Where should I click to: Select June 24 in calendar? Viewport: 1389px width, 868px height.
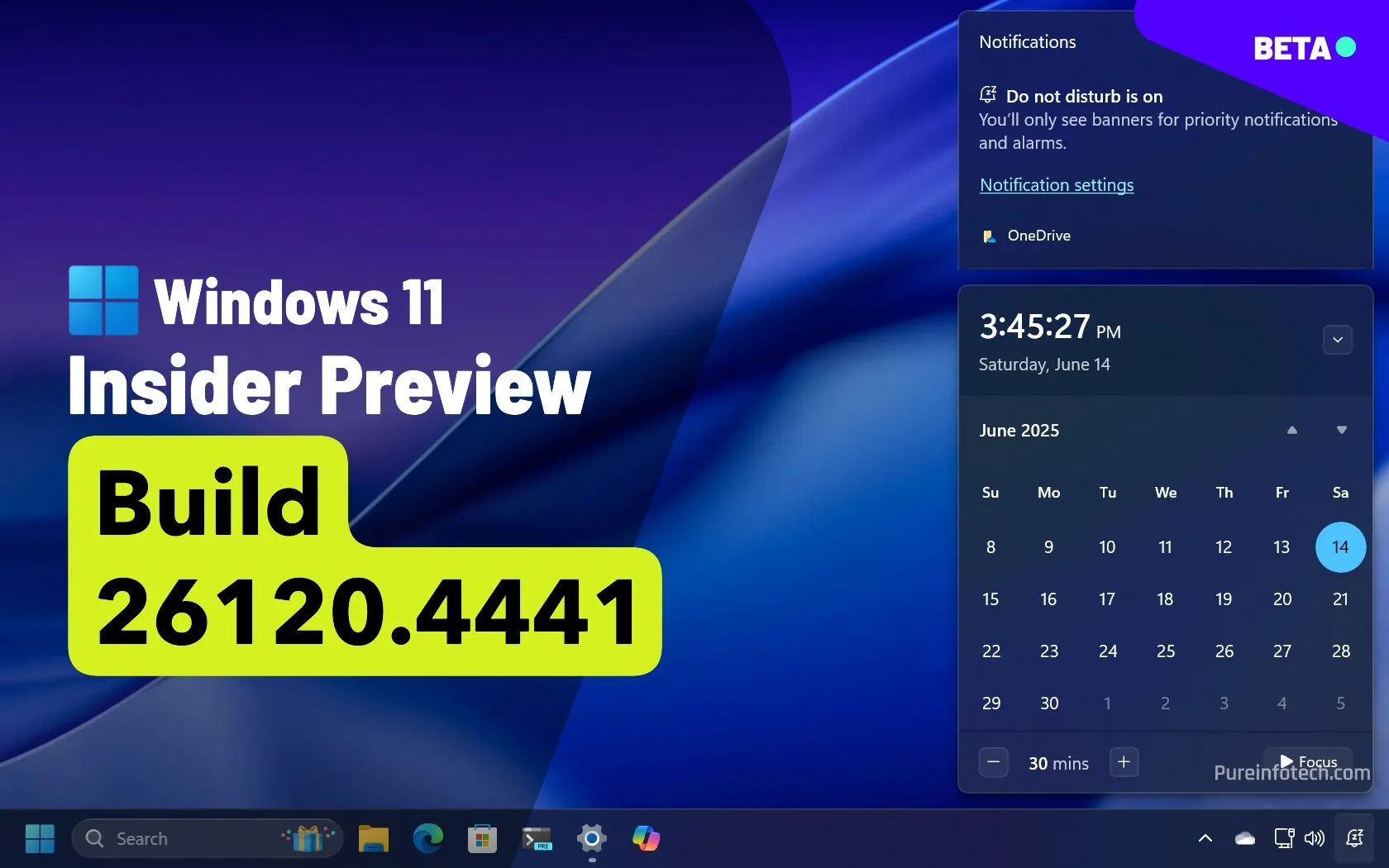[1107, 651]
